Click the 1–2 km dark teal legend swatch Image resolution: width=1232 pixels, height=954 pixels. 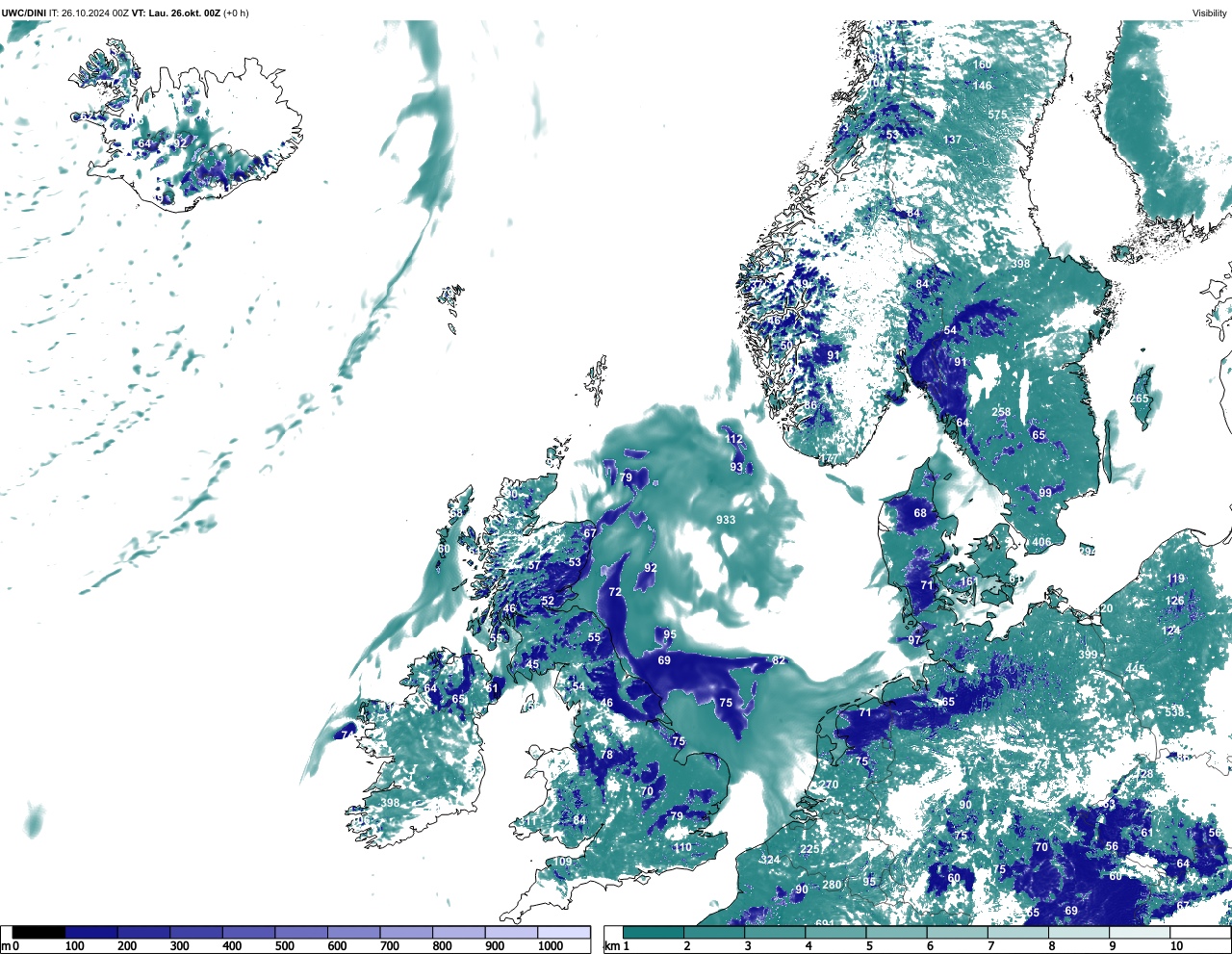(654, 932)
